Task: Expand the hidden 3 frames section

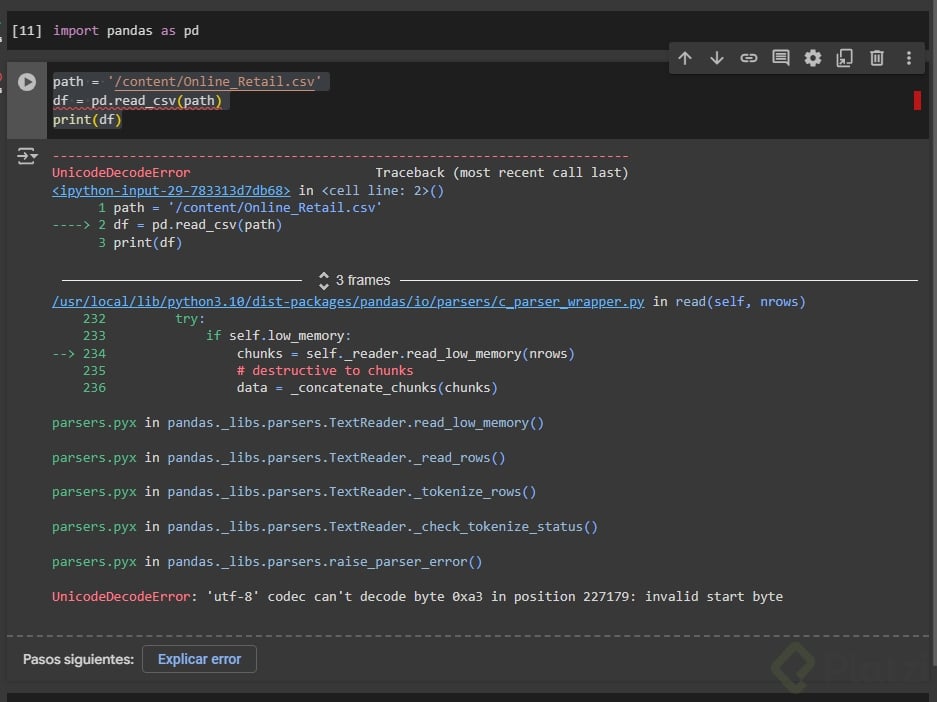Action: point(354,280)
